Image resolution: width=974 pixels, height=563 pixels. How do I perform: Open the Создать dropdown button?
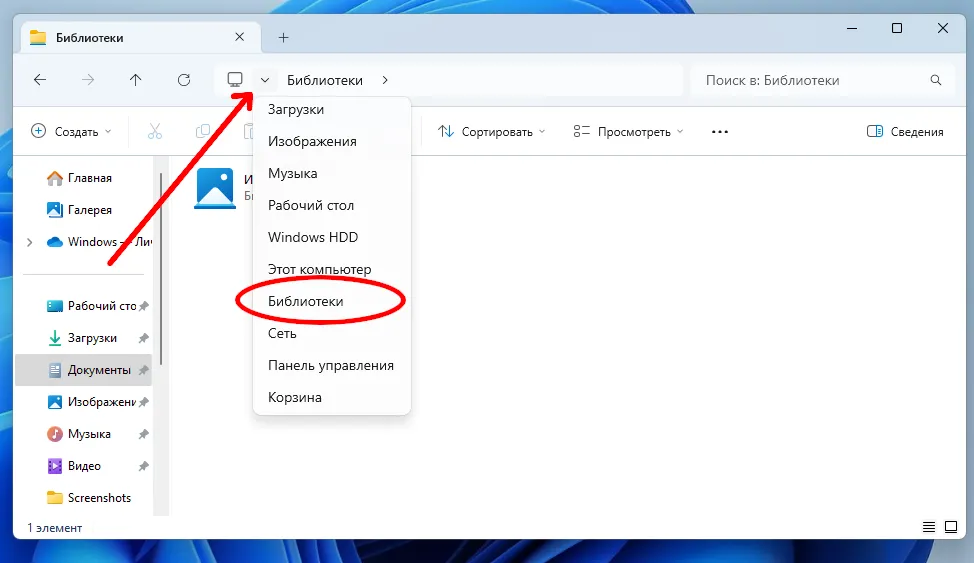pos(71,131)
